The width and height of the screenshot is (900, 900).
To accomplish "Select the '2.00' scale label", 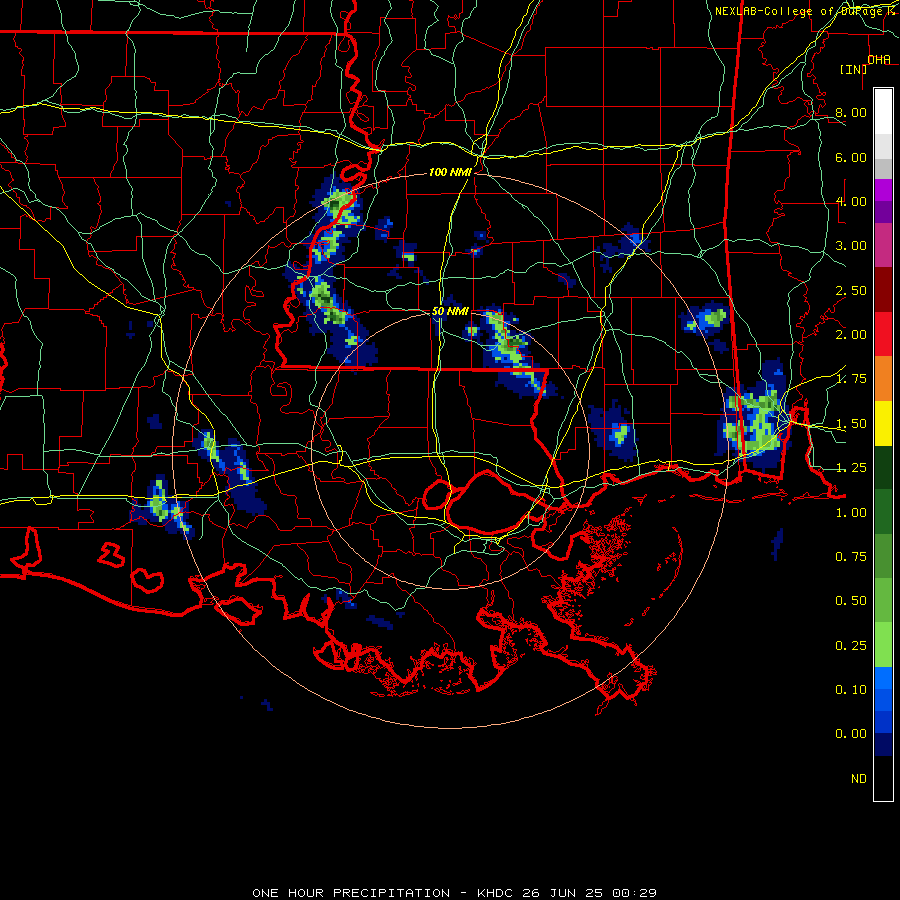I will click(x=851, y=335).
